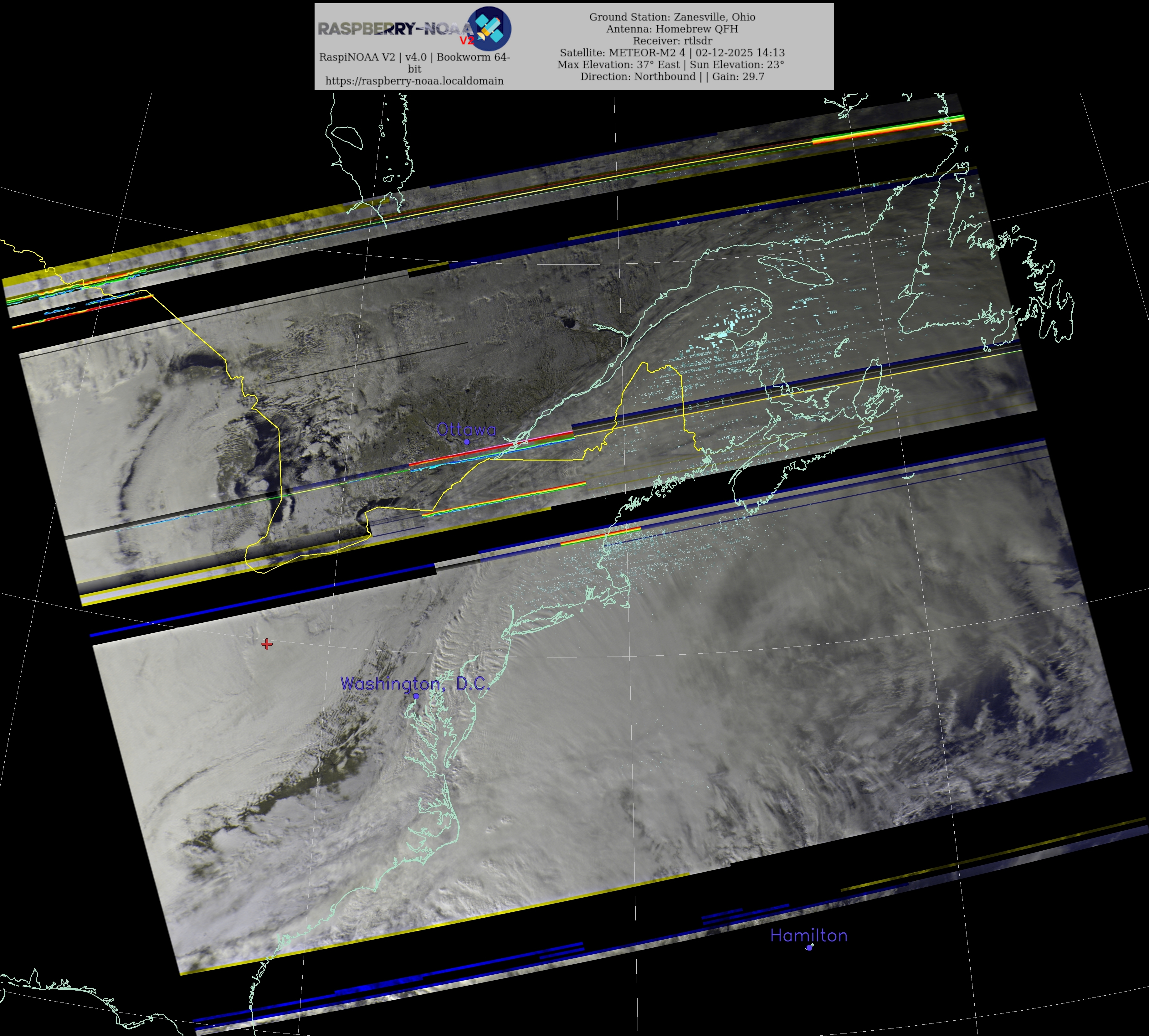The width and height of the screenshot is (1149, 1036).
Task: Click the Hamilton city dot marker
Action: point(809,948)
